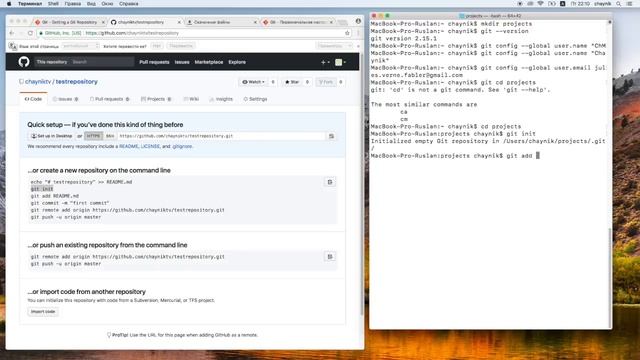Click the 'Нет' button in translate bar
Viewport: 640px width, 360px height.
click(157, 46)
